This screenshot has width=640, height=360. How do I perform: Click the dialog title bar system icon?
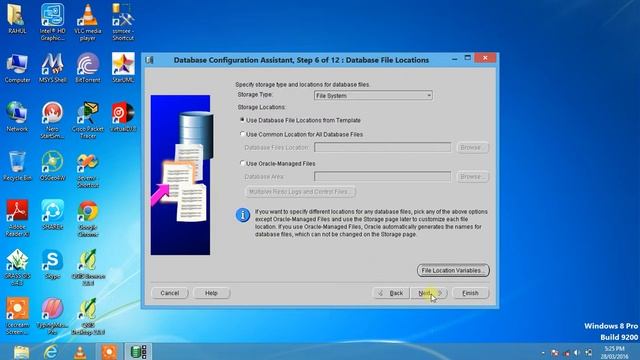click(150, 60)
